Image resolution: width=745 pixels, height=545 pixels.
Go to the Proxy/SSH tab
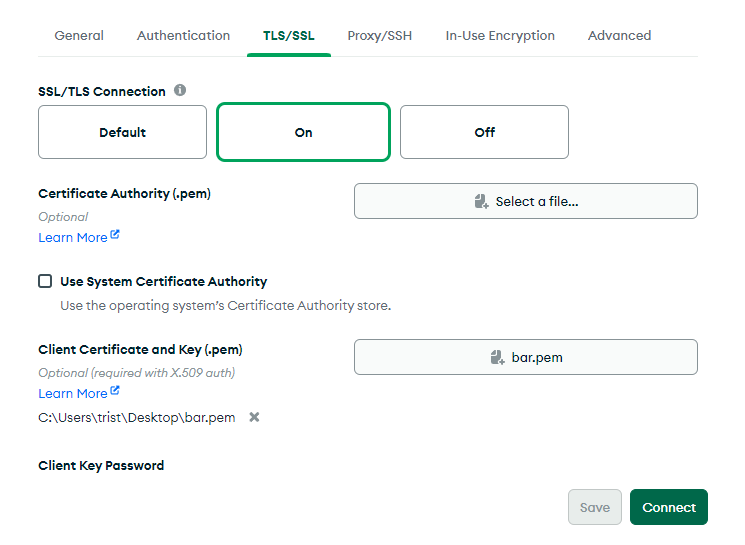[379, 35]
